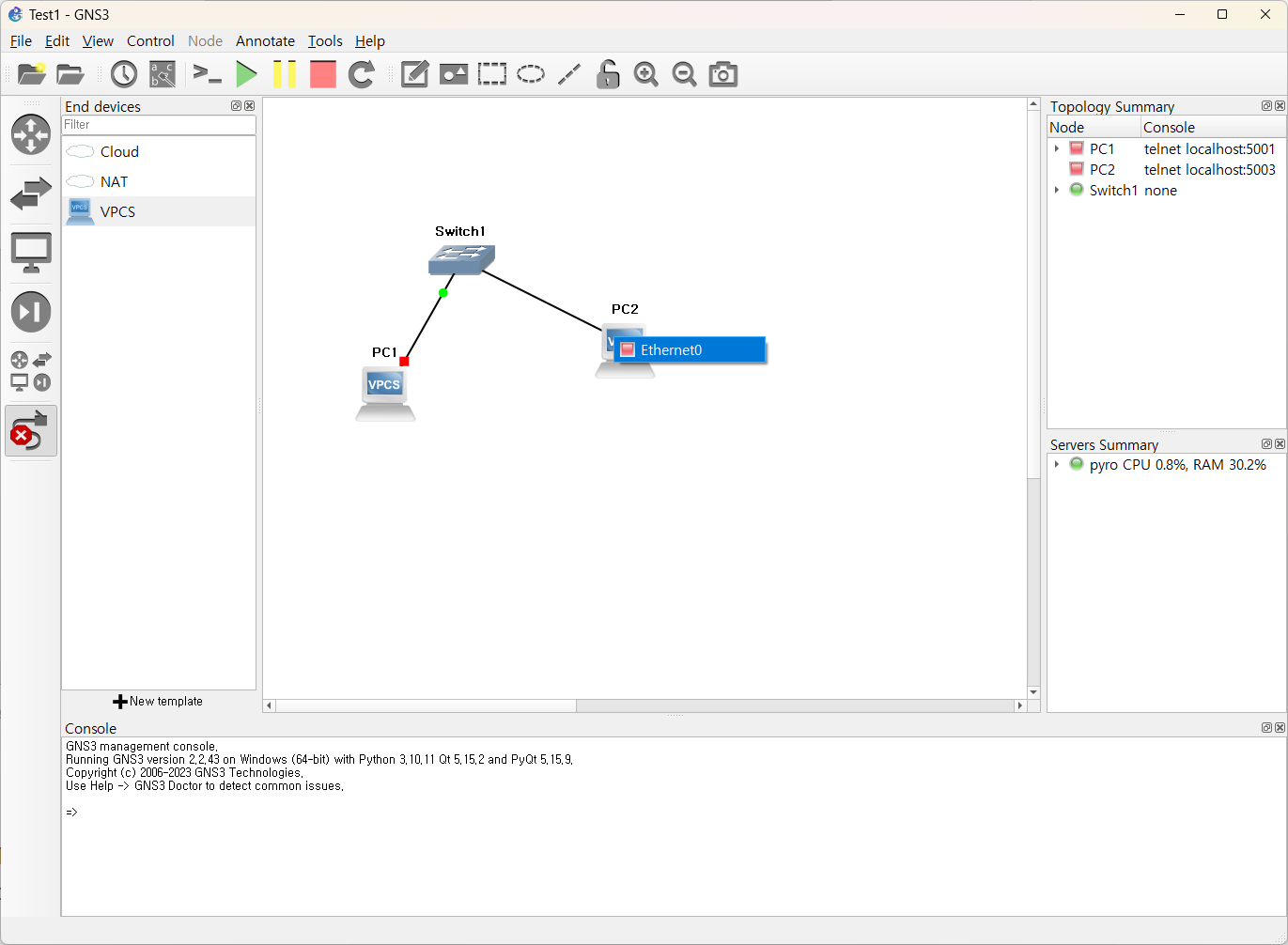The height and width of the screenshot is (945, 1288).
Task: Click the New template button
Action: tap(158, 701)
